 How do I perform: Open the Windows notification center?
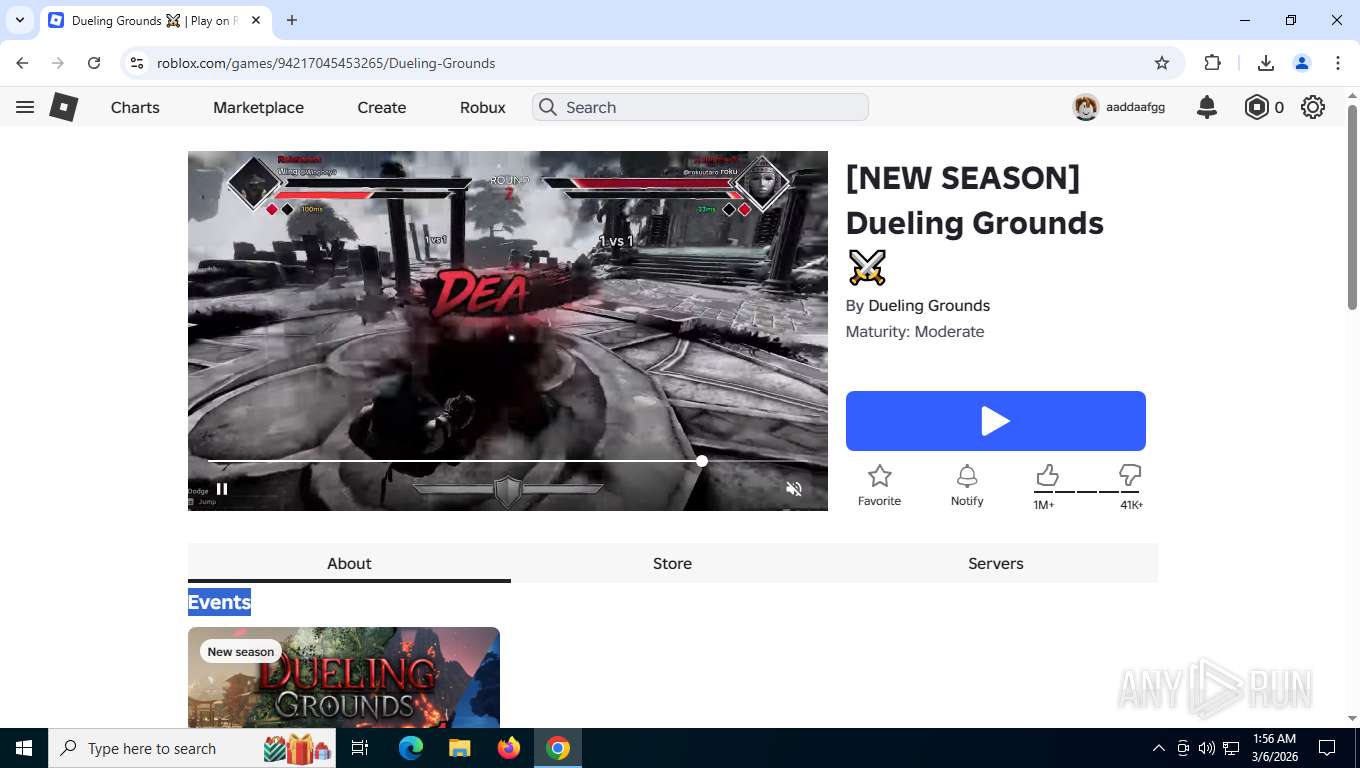pyautogui.click(x=1327, y=748)
